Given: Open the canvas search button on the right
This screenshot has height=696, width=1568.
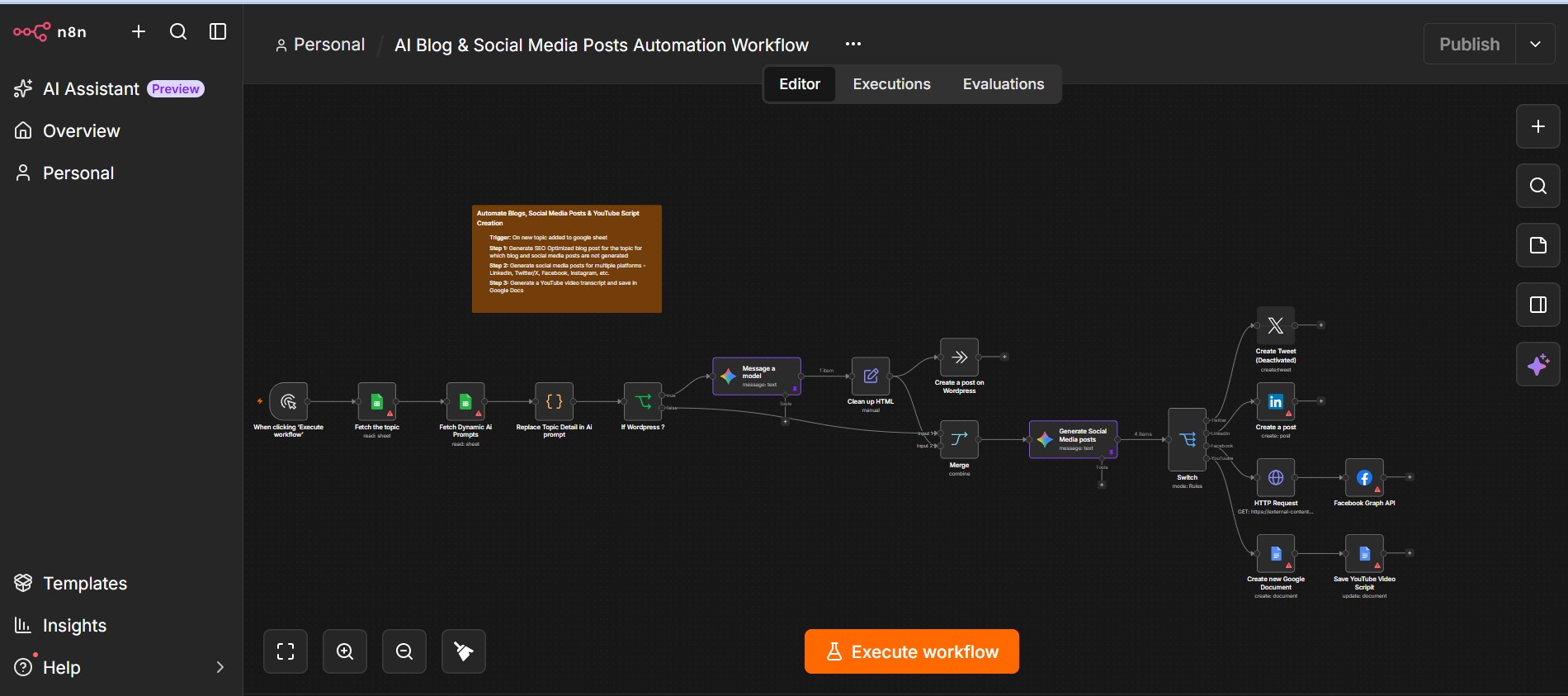Looking at the screenshot, I should tap(1538, 186).
